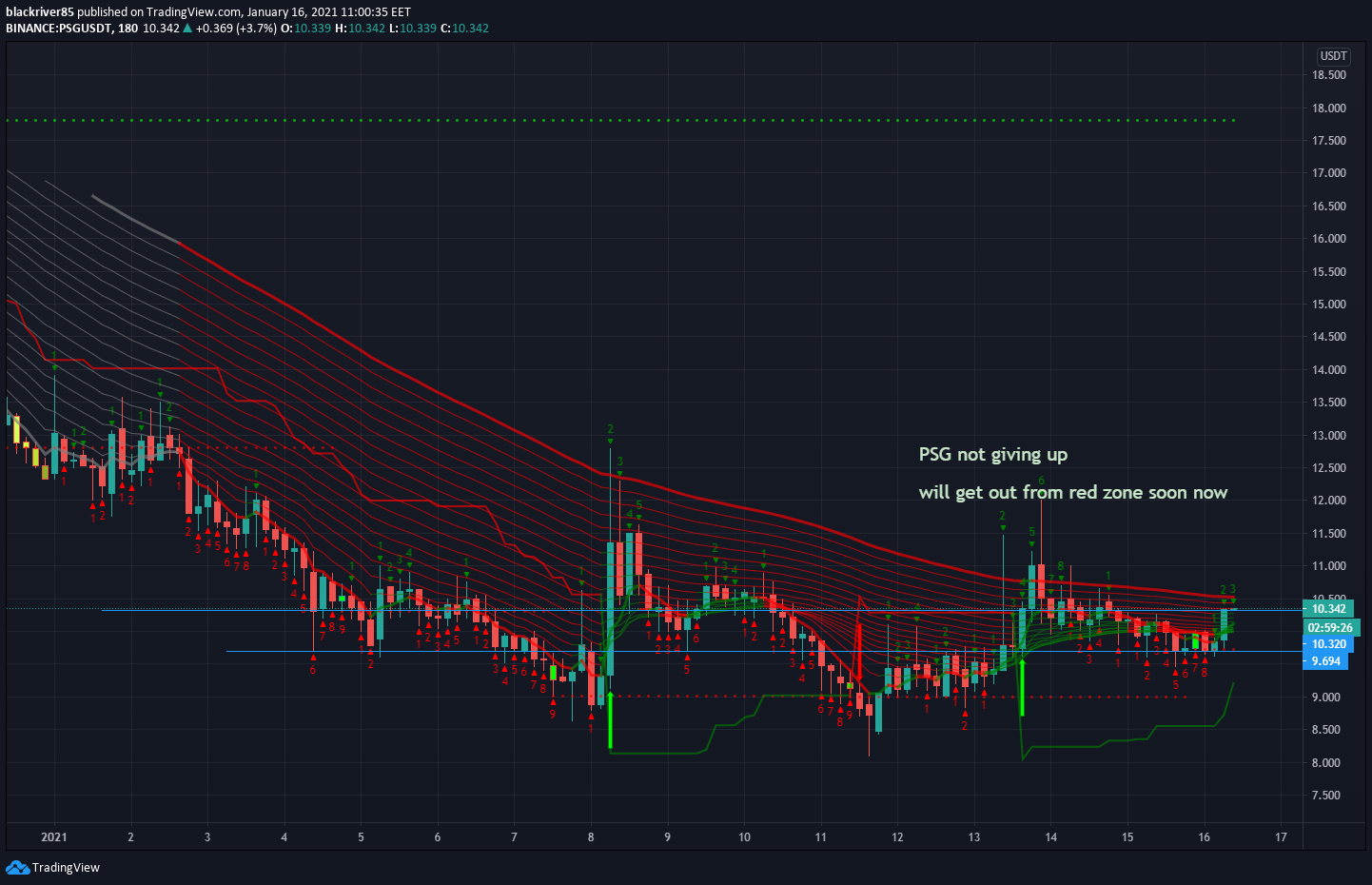
Task: Click date label 13 on time axis
Action: pos(974,837)
